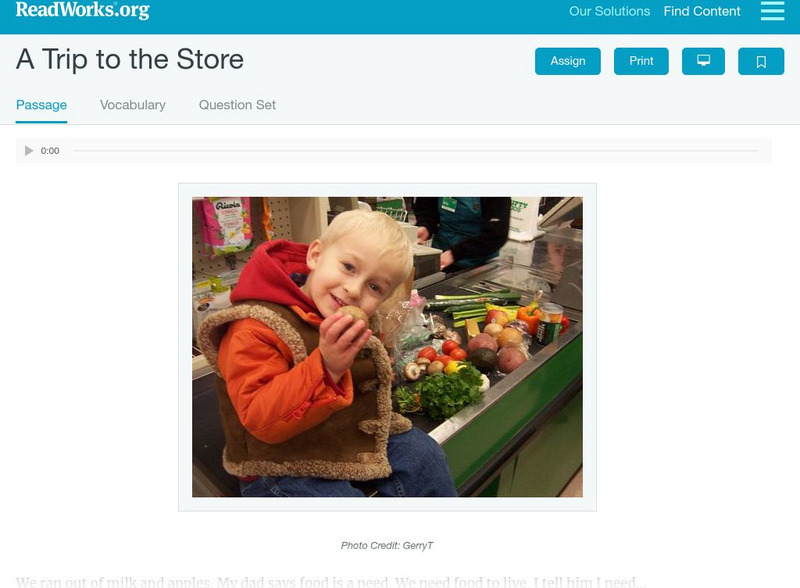Bookmark this passage with the bookmark icon
This screenshot has height=588, width=800.
coord(761,61)
